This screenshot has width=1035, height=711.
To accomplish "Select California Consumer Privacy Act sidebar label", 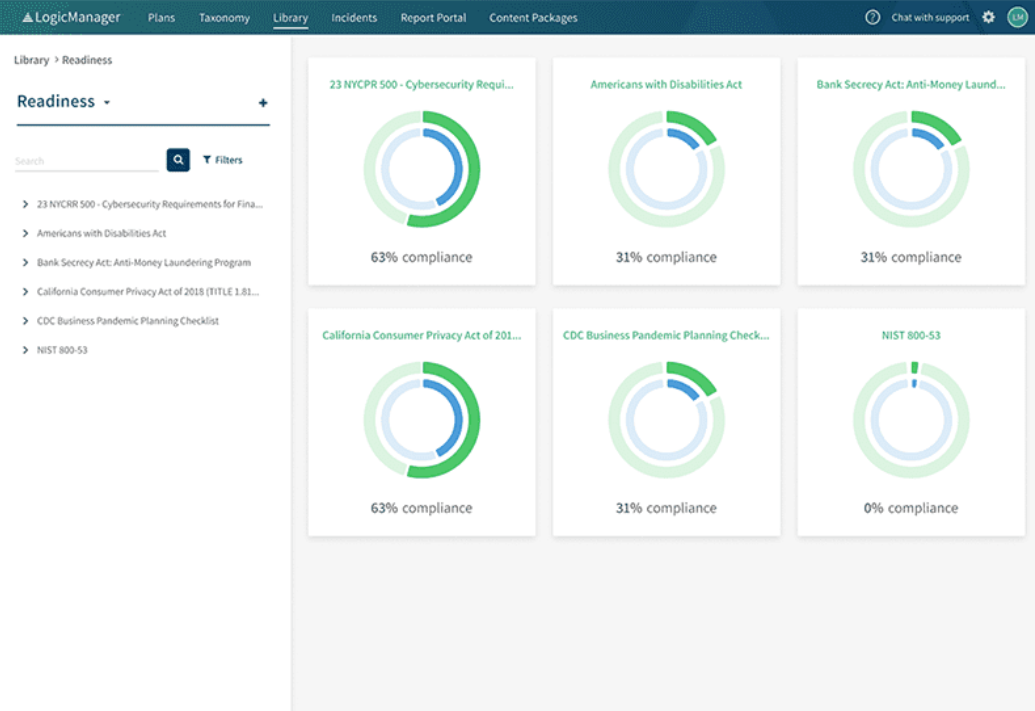I will coord(148,292).
